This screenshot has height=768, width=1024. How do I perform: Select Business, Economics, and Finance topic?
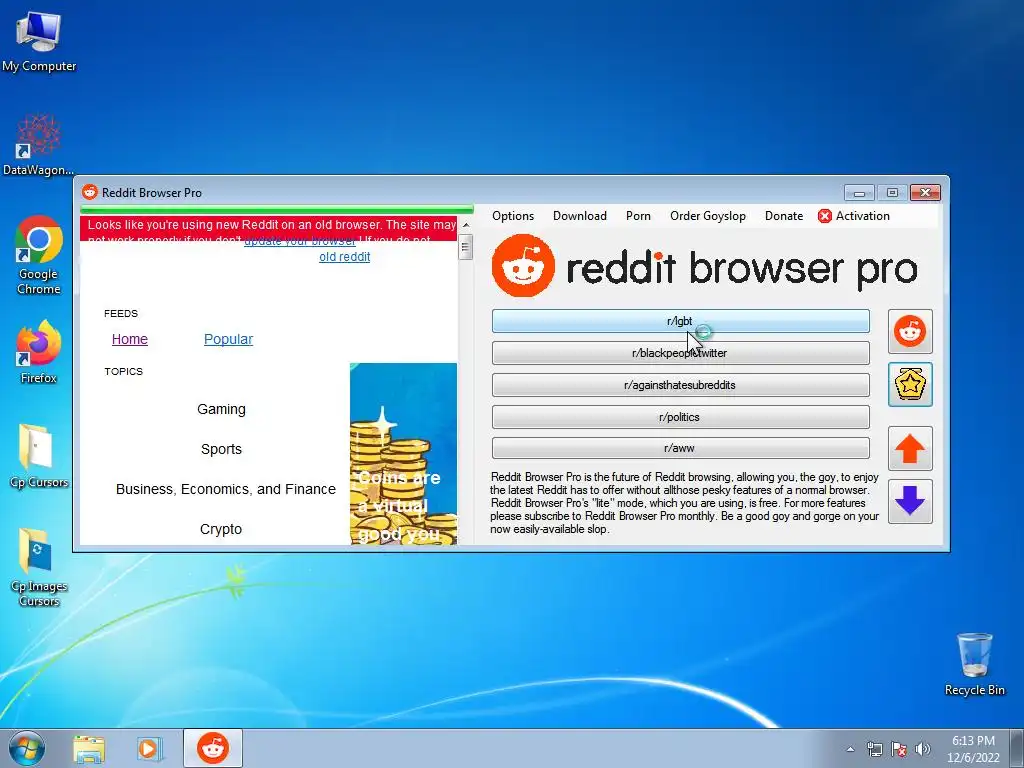[x=225, y=489]
